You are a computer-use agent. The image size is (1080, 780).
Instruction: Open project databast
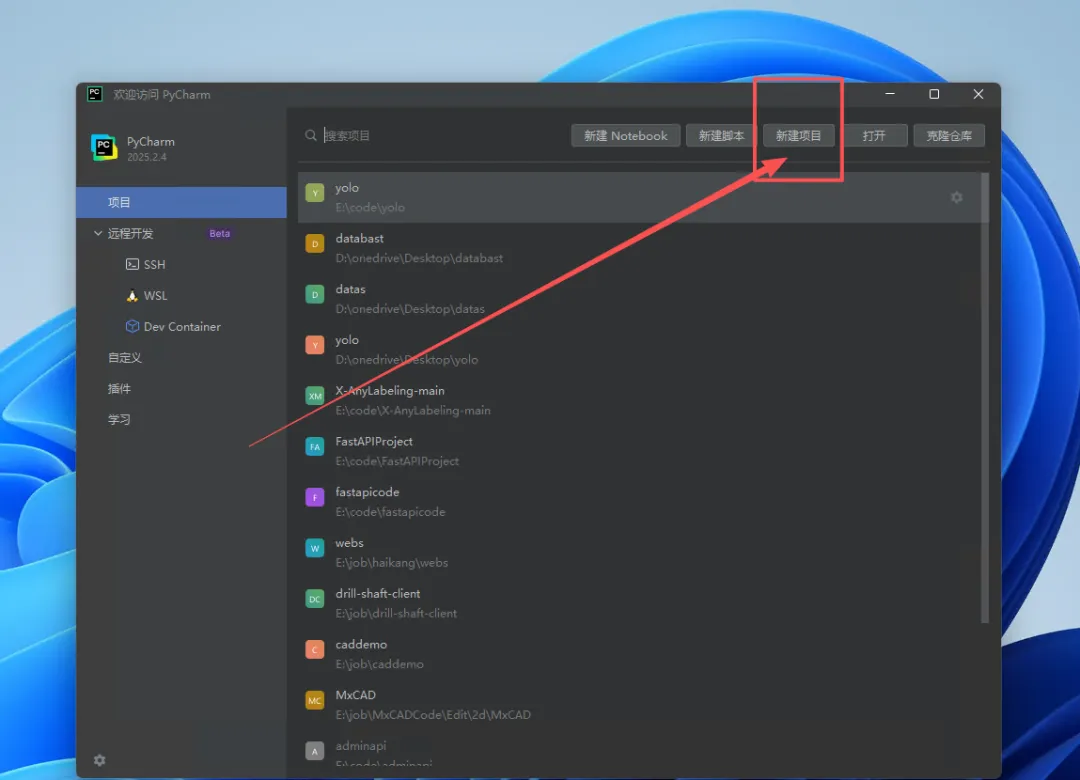639,248
